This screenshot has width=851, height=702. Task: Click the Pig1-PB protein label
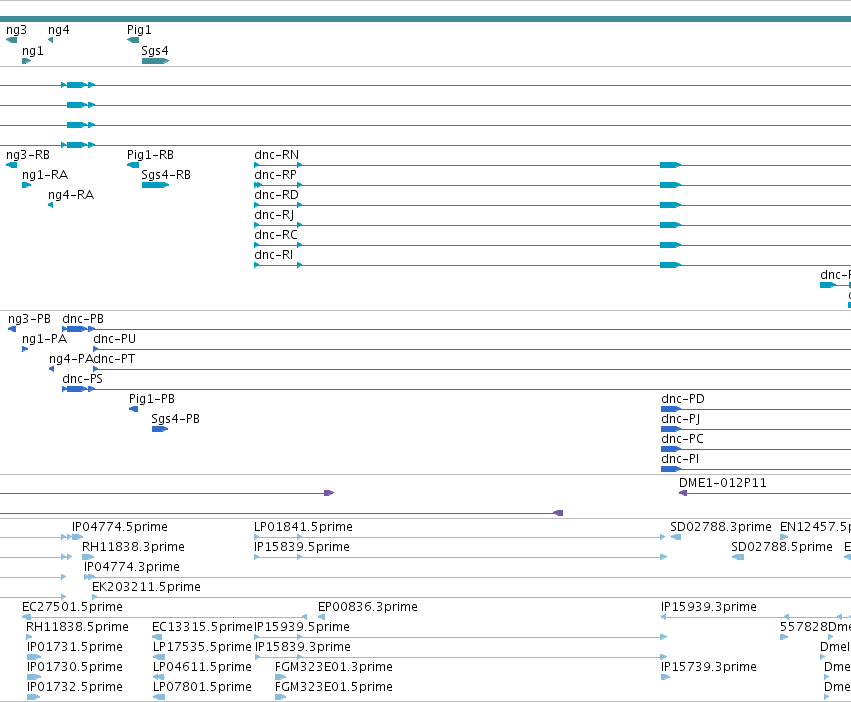coord(152,399)
